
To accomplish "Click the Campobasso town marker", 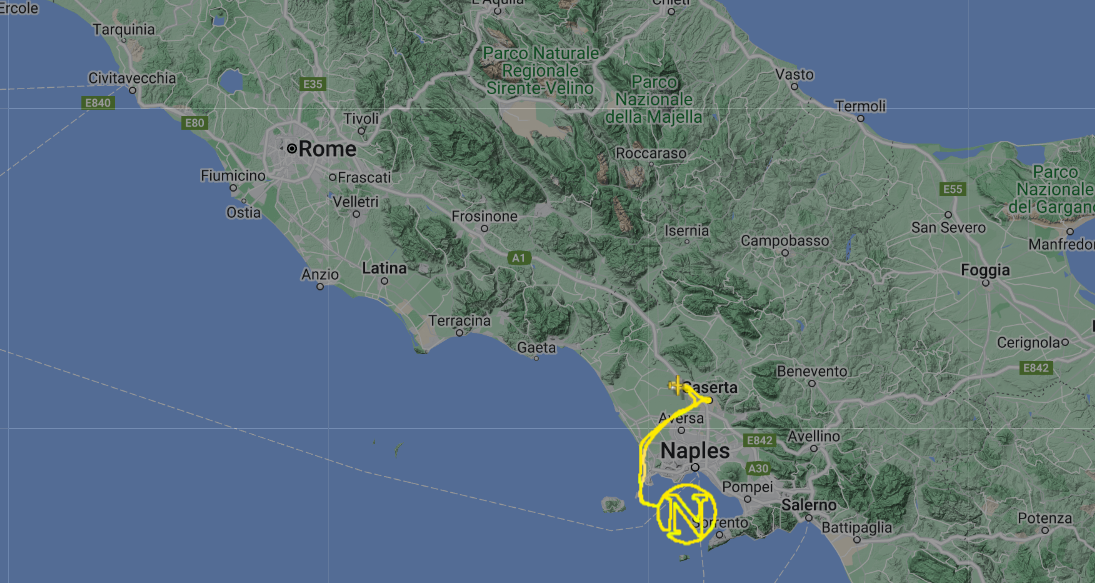I will [785, 253].
